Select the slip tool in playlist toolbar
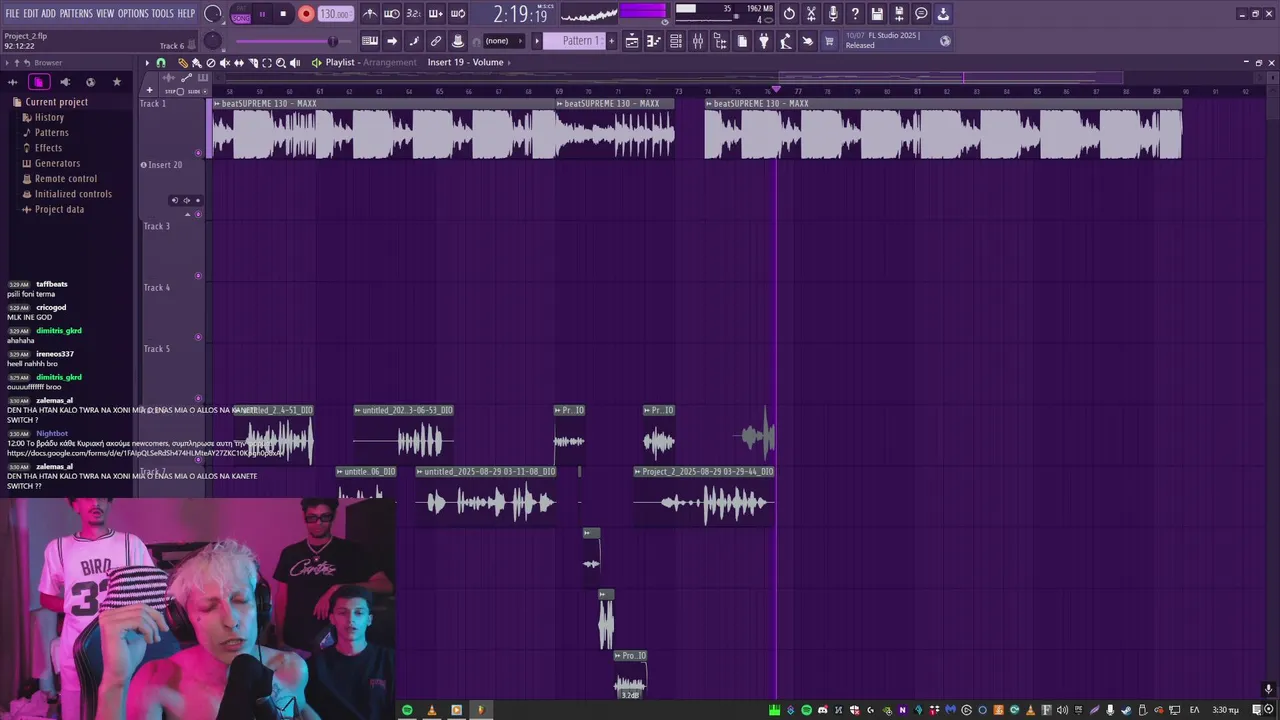 tap(238, 63)
